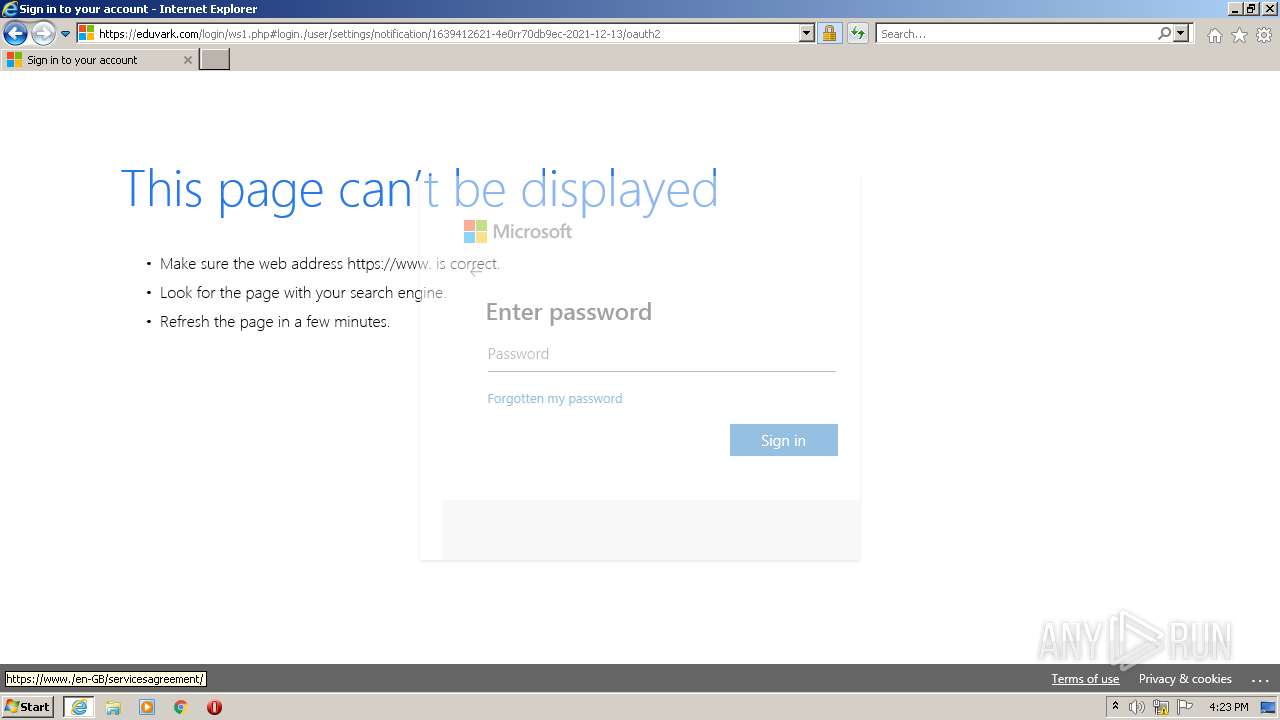Restore down the Internet Explorer window

1251,9
